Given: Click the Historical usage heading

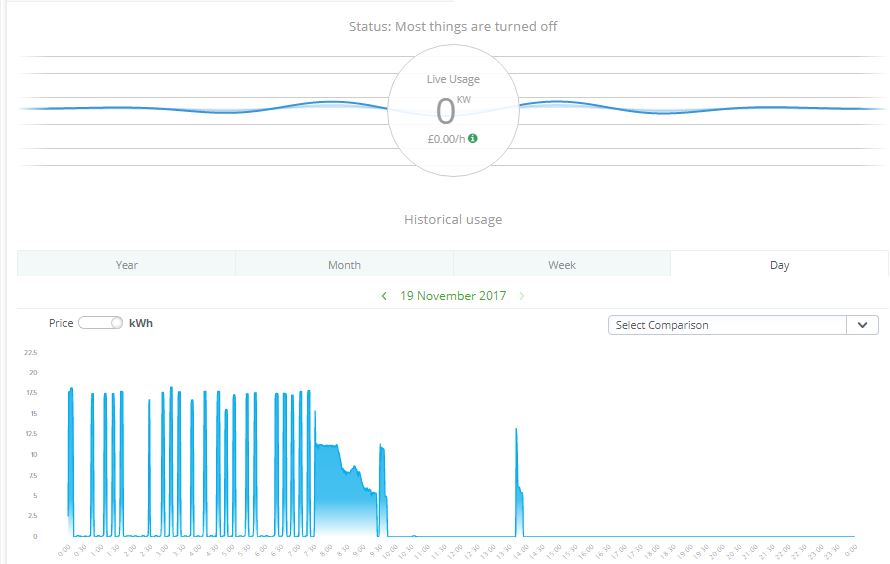Looking at the screenshot, I should pos(453,219).
